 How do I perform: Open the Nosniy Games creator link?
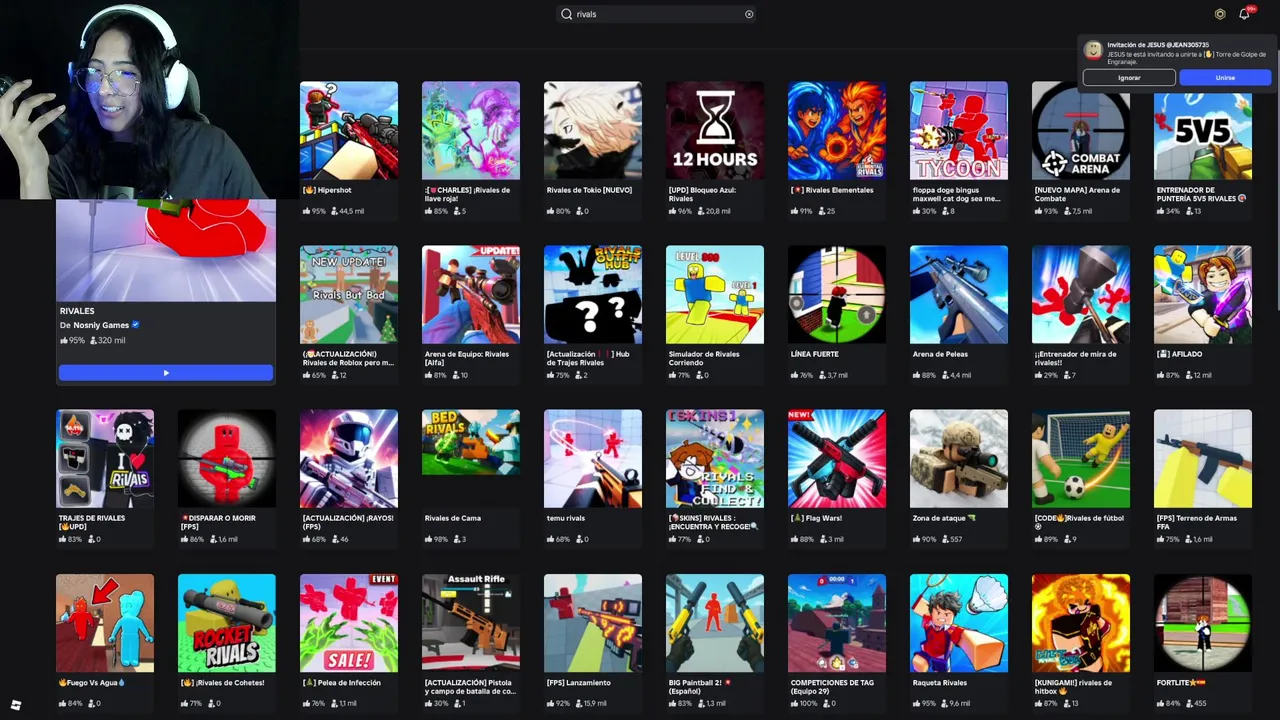click(x=101, y=325)
